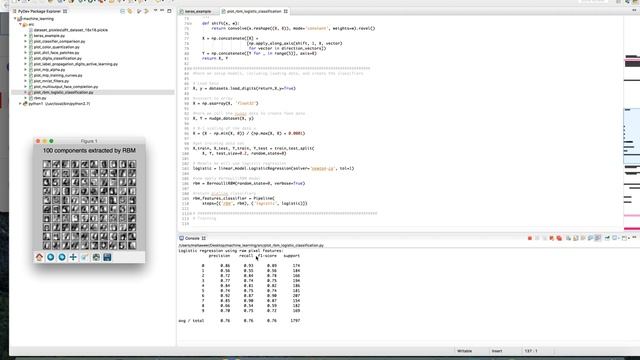
Task: Select the Pan tool in Figure 1 toolbar
Action: (x=73, y=257)
